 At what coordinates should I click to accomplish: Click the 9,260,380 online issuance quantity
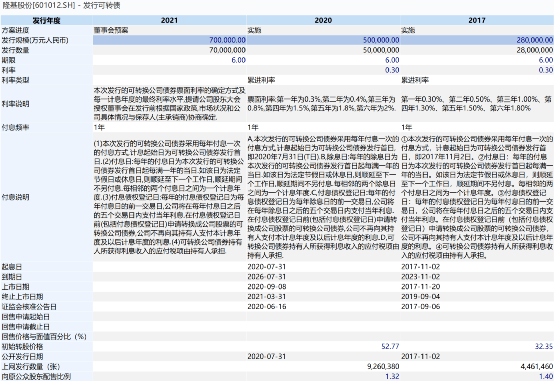[383, 367]
